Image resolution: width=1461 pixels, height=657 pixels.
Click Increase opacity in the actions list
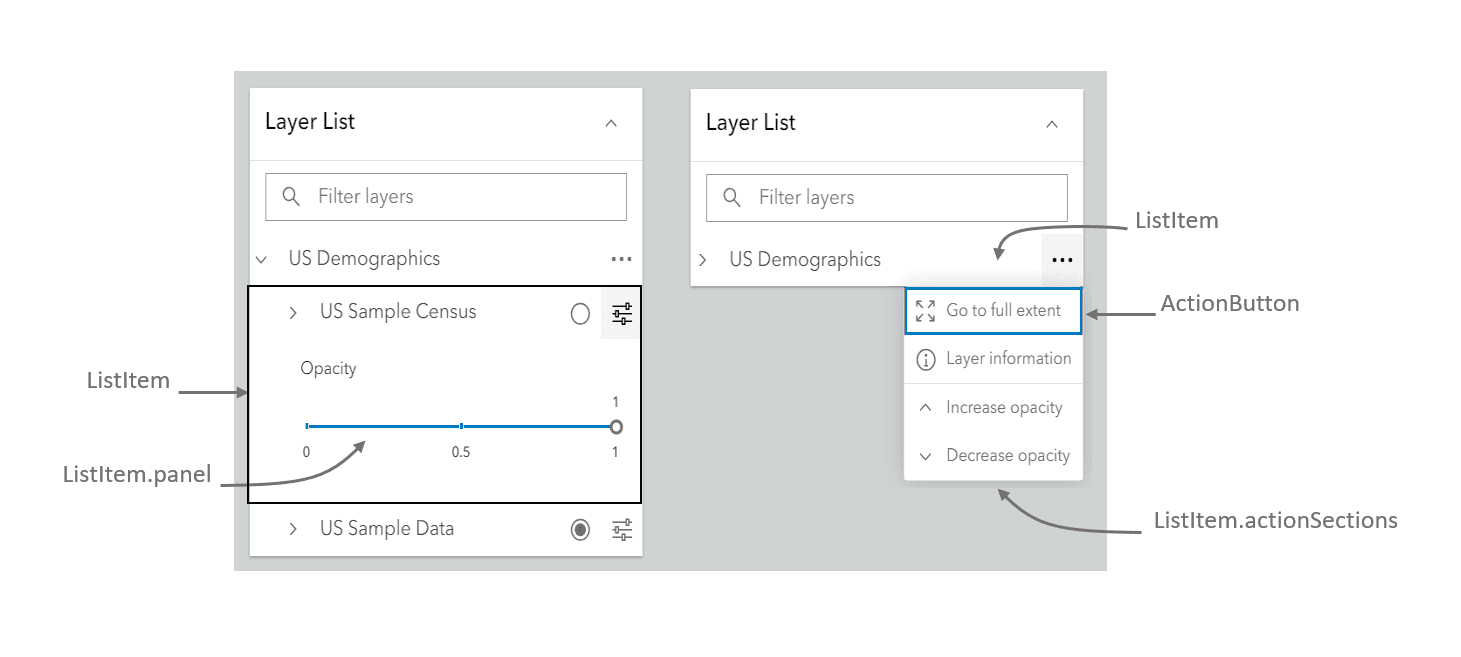coord(1004,407)
